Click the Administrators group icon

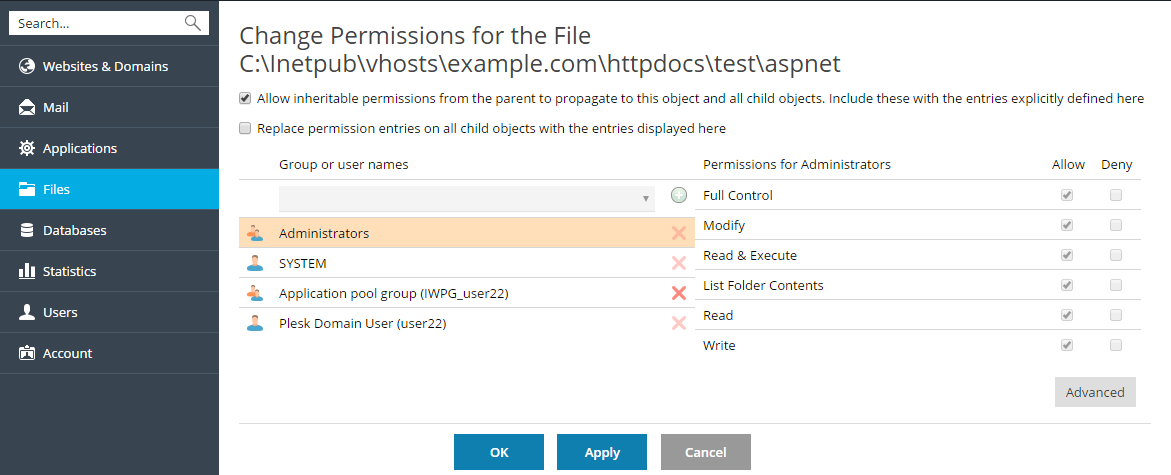coord(255,233)
